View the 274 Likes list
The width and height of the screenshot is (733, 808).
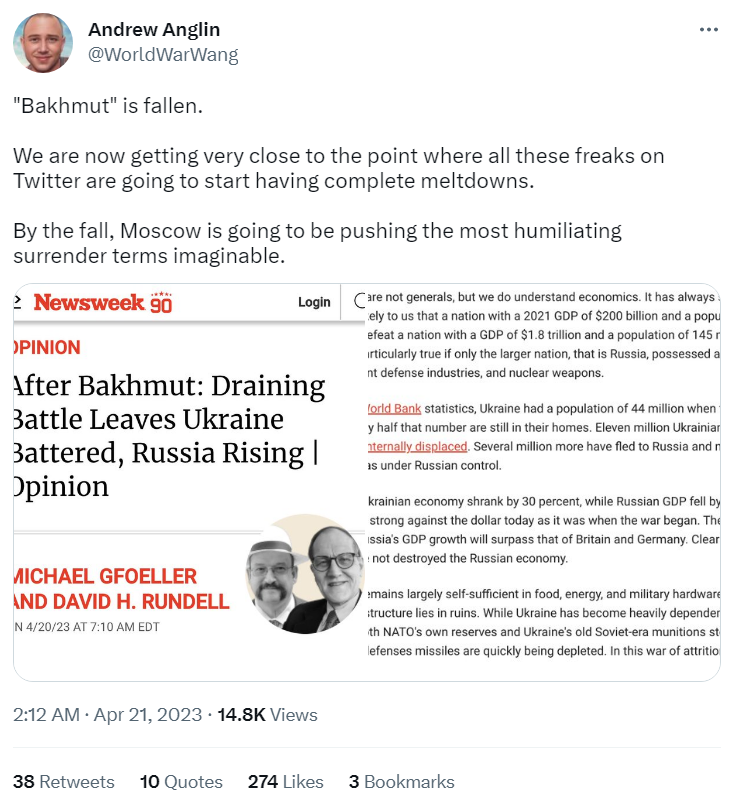click(x=286, y=782)
